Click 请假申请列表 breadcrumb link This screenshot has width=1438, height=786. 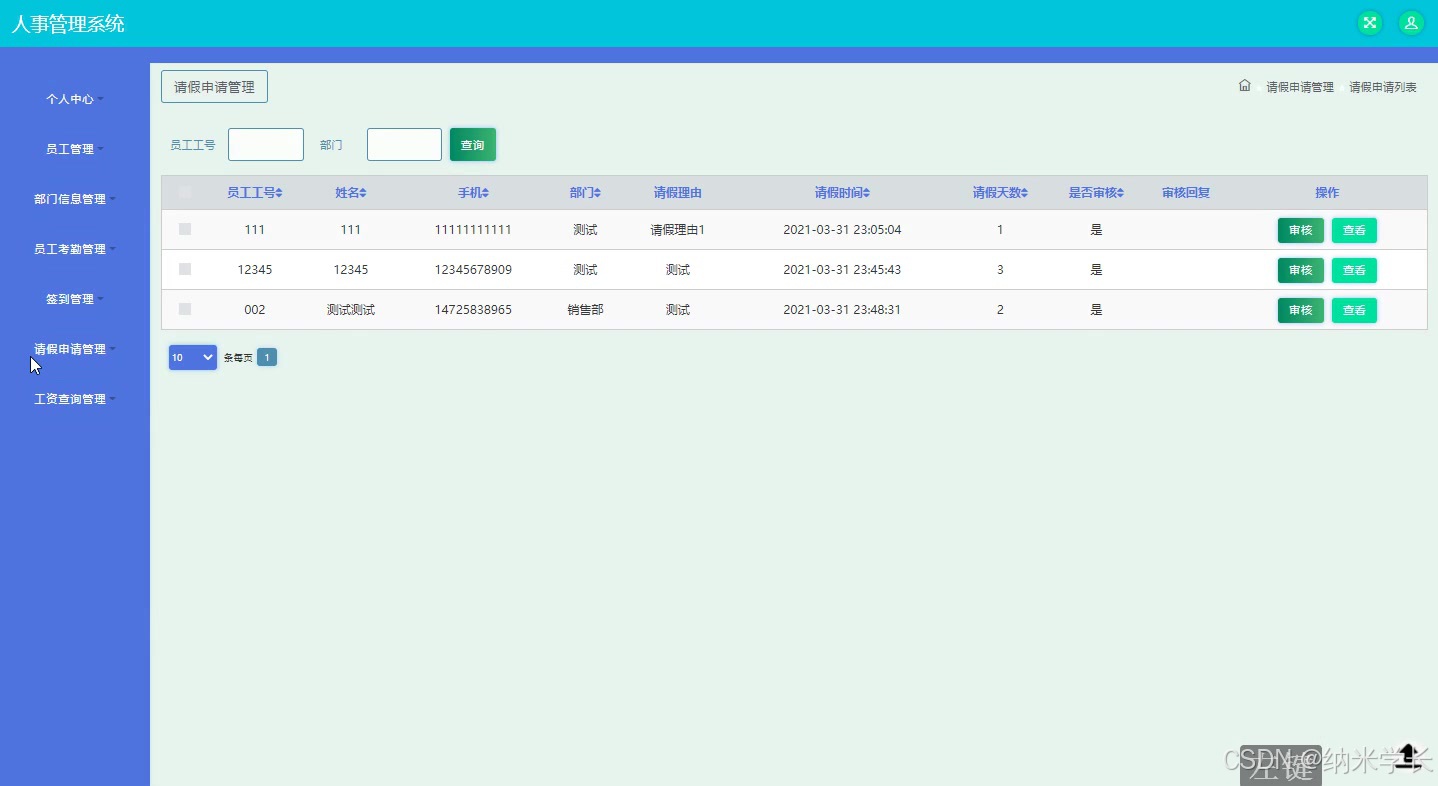1383,87
